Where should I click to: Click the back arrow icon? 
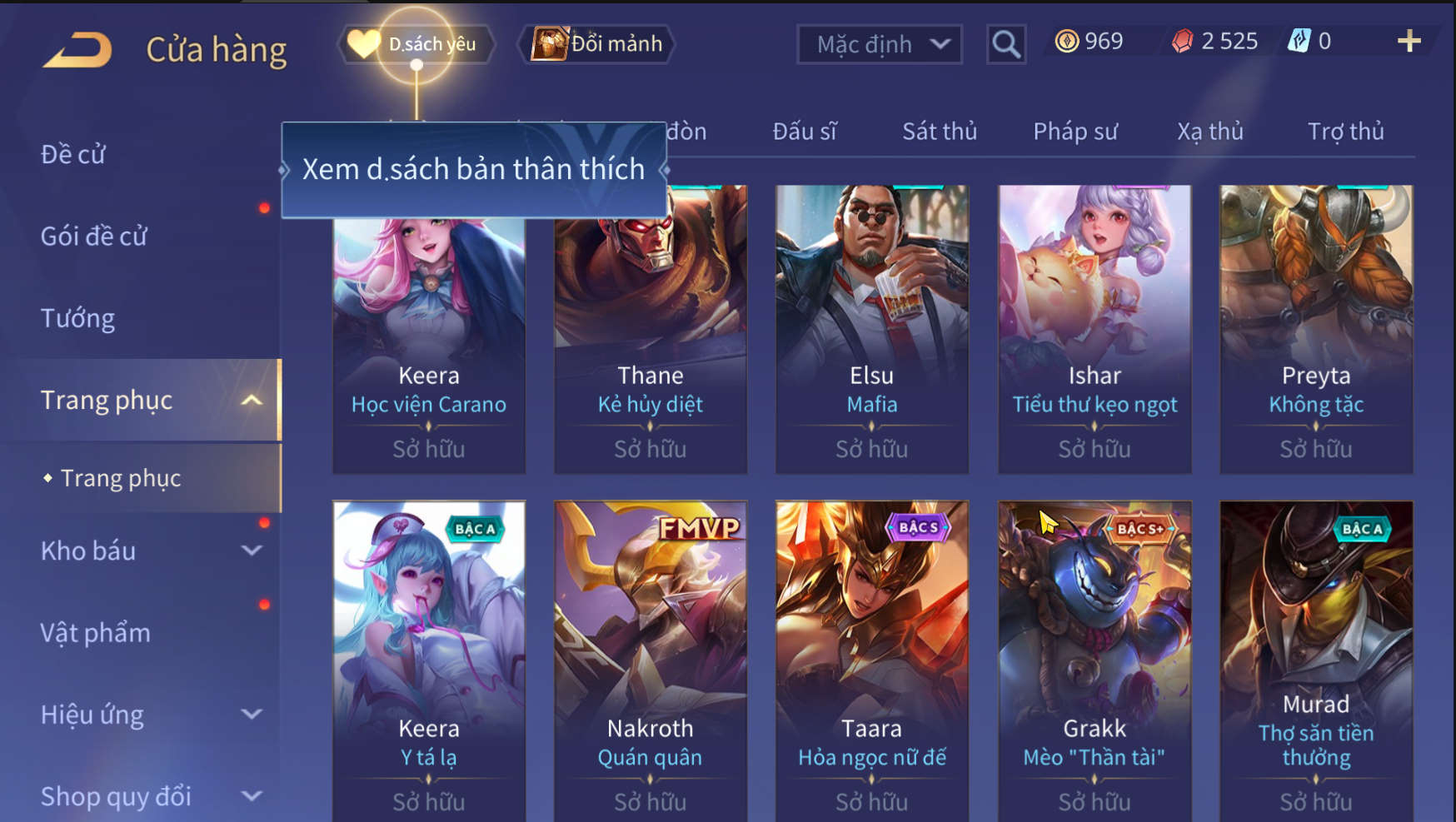click(77, 50)
